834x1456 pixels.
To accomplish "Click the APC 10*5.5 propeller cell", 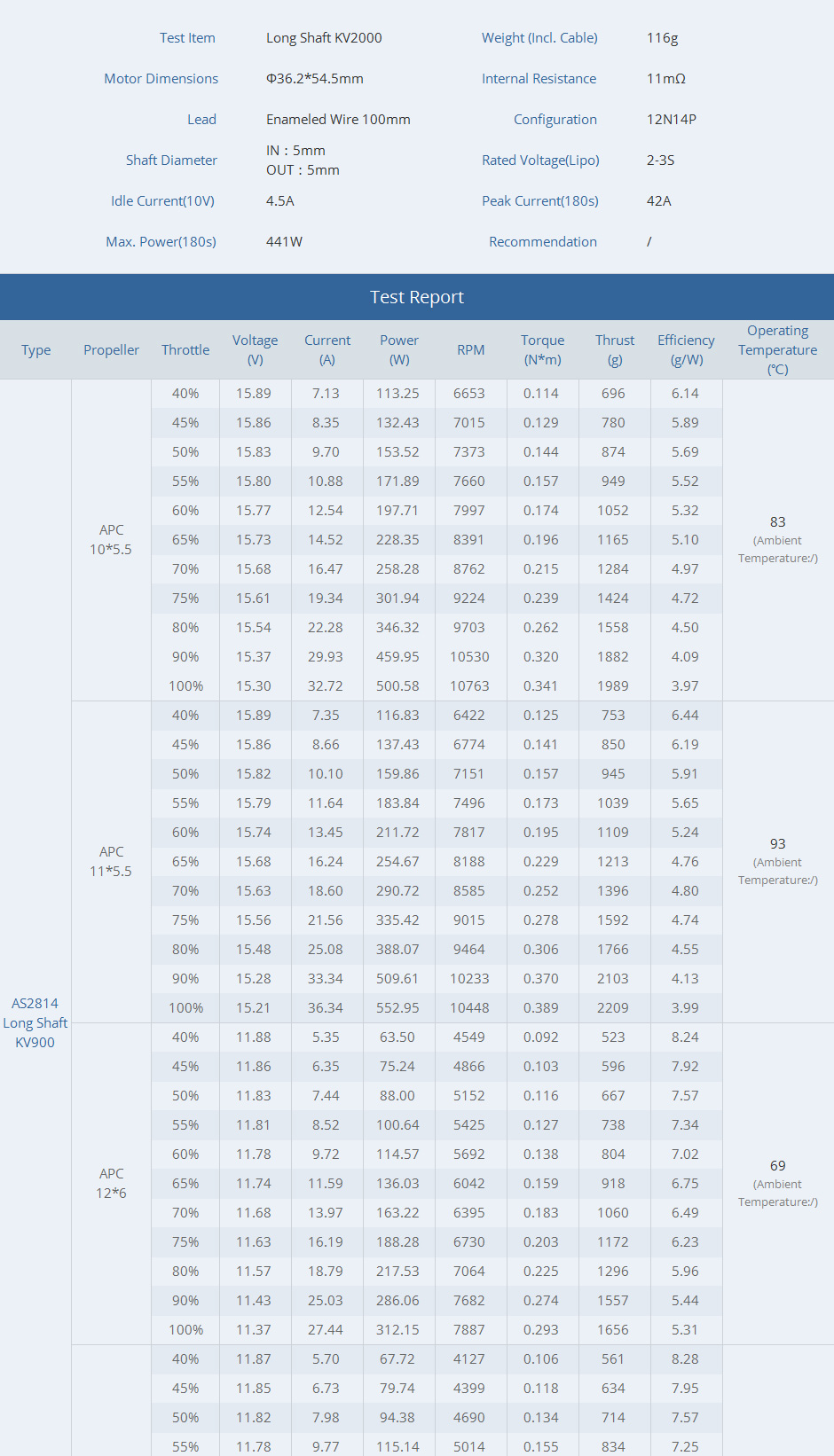I will coord(111,540).
